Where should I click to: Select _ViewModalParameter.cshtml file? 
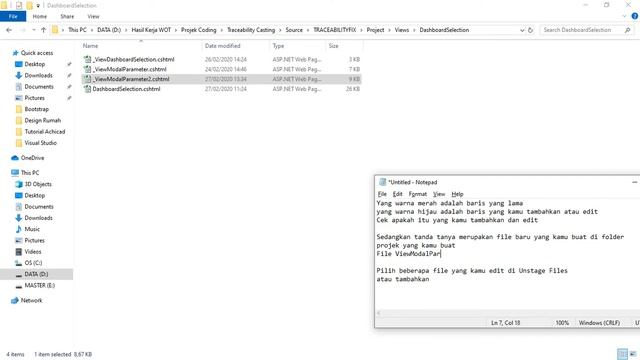pos(129,69)
